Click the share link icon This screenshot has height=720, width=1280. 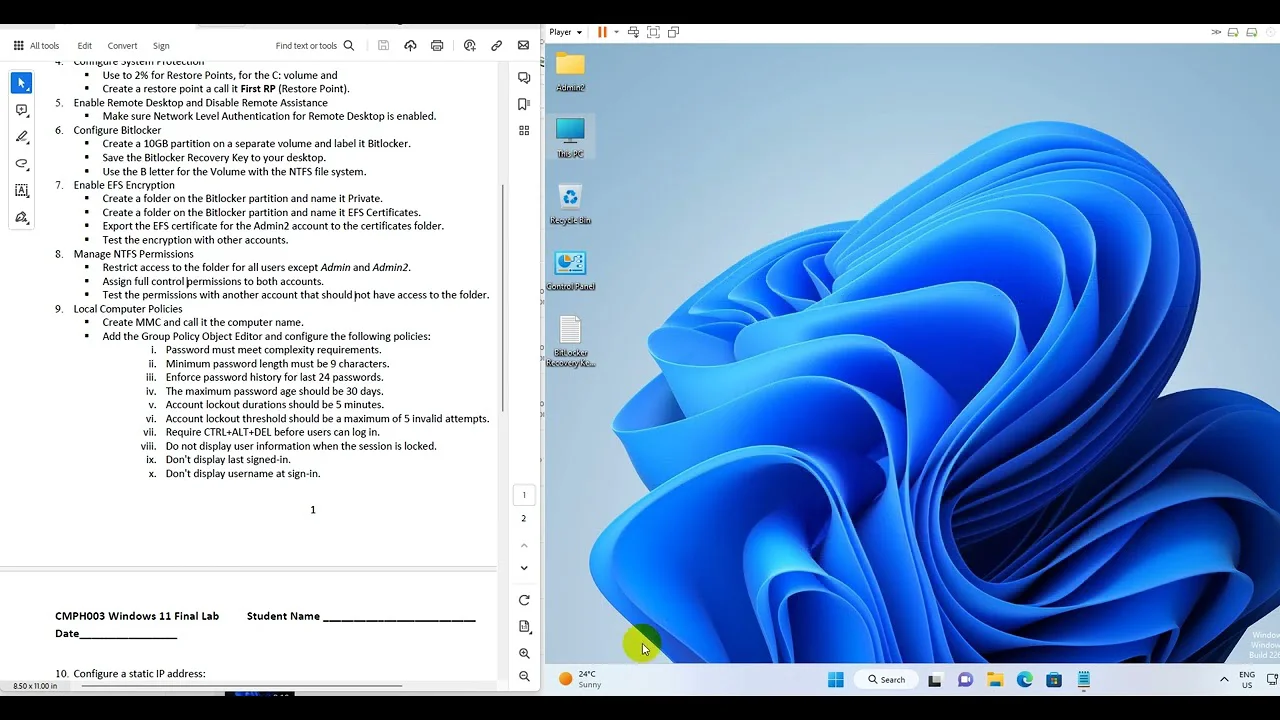coord(496,46)
